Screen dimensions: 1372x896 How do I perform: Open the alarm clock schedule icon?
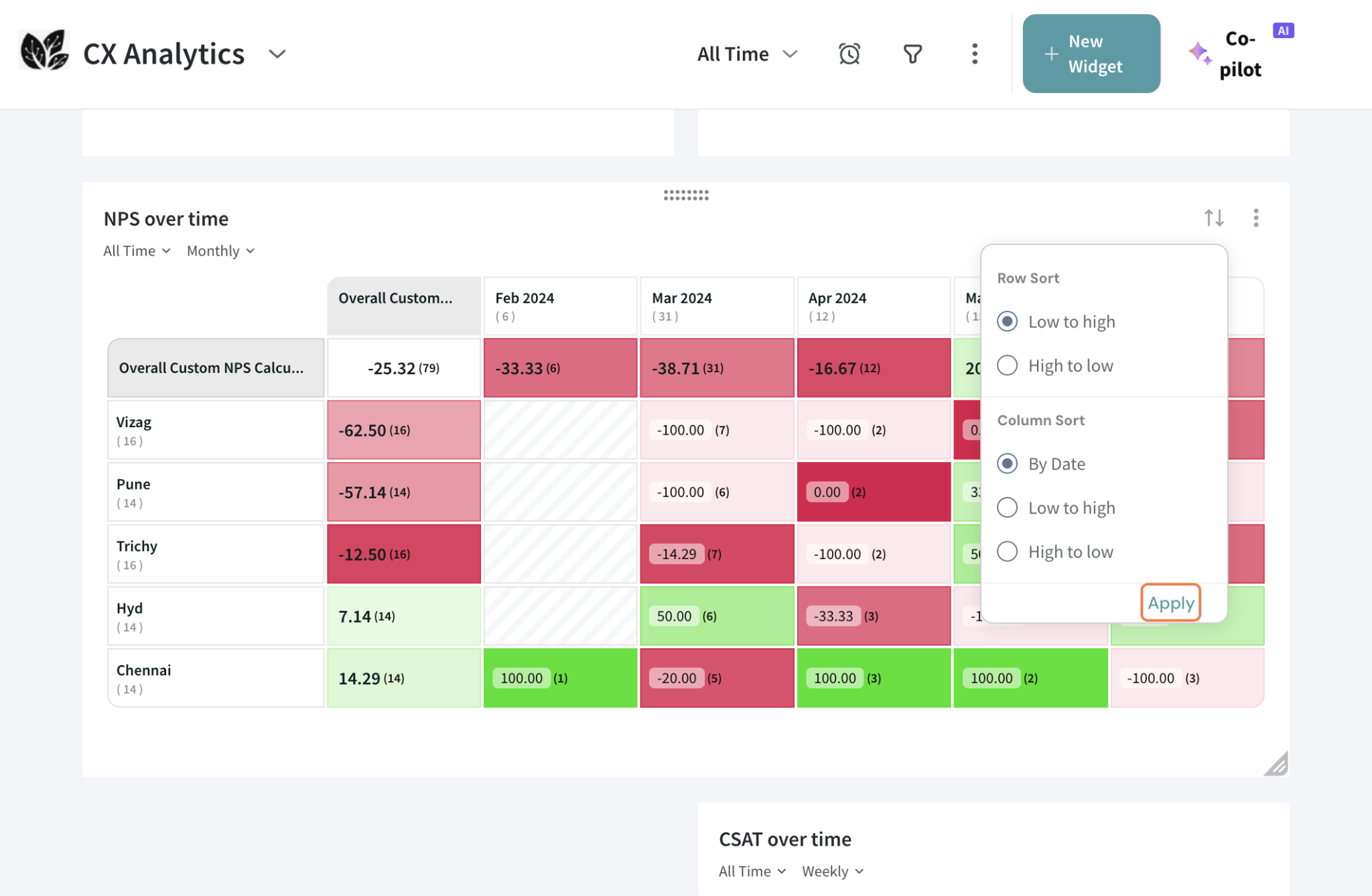tap(849, 54)
